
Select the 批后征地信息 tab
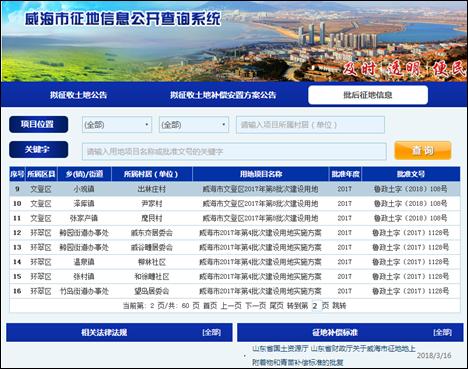(x=368, y=95)
